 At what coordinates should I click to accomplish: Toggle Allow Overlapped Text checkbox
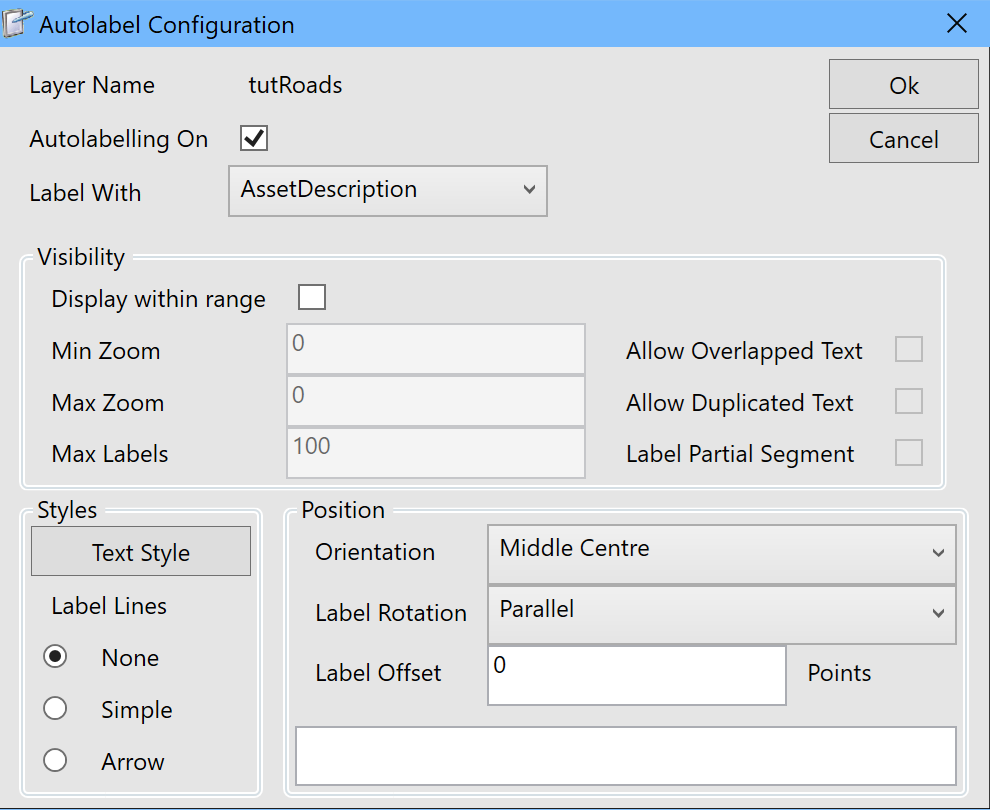coord(909,349)
